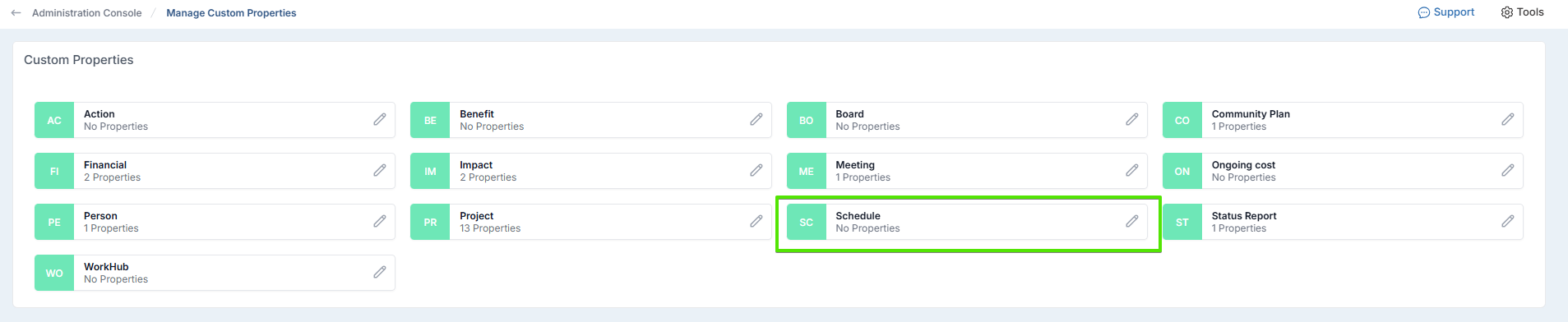This screenshot has width=1568, height=322.
Task: Open the Support link
Action: [1446, 12]
